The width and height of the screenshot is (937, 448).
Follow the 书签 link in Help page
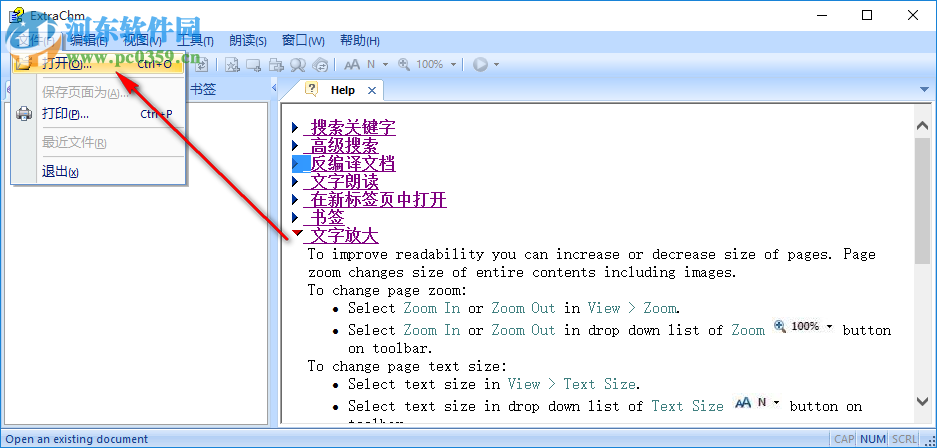(324, 217)
